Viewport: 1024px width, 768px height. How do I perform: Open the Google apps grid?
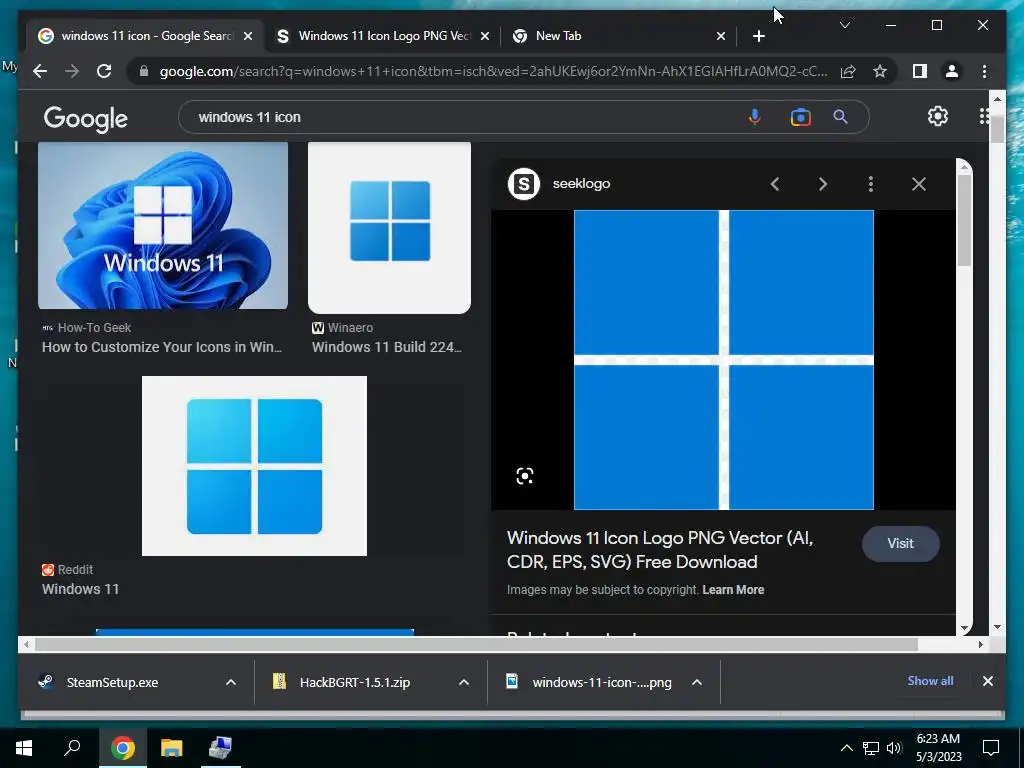(x=984, y=116)
